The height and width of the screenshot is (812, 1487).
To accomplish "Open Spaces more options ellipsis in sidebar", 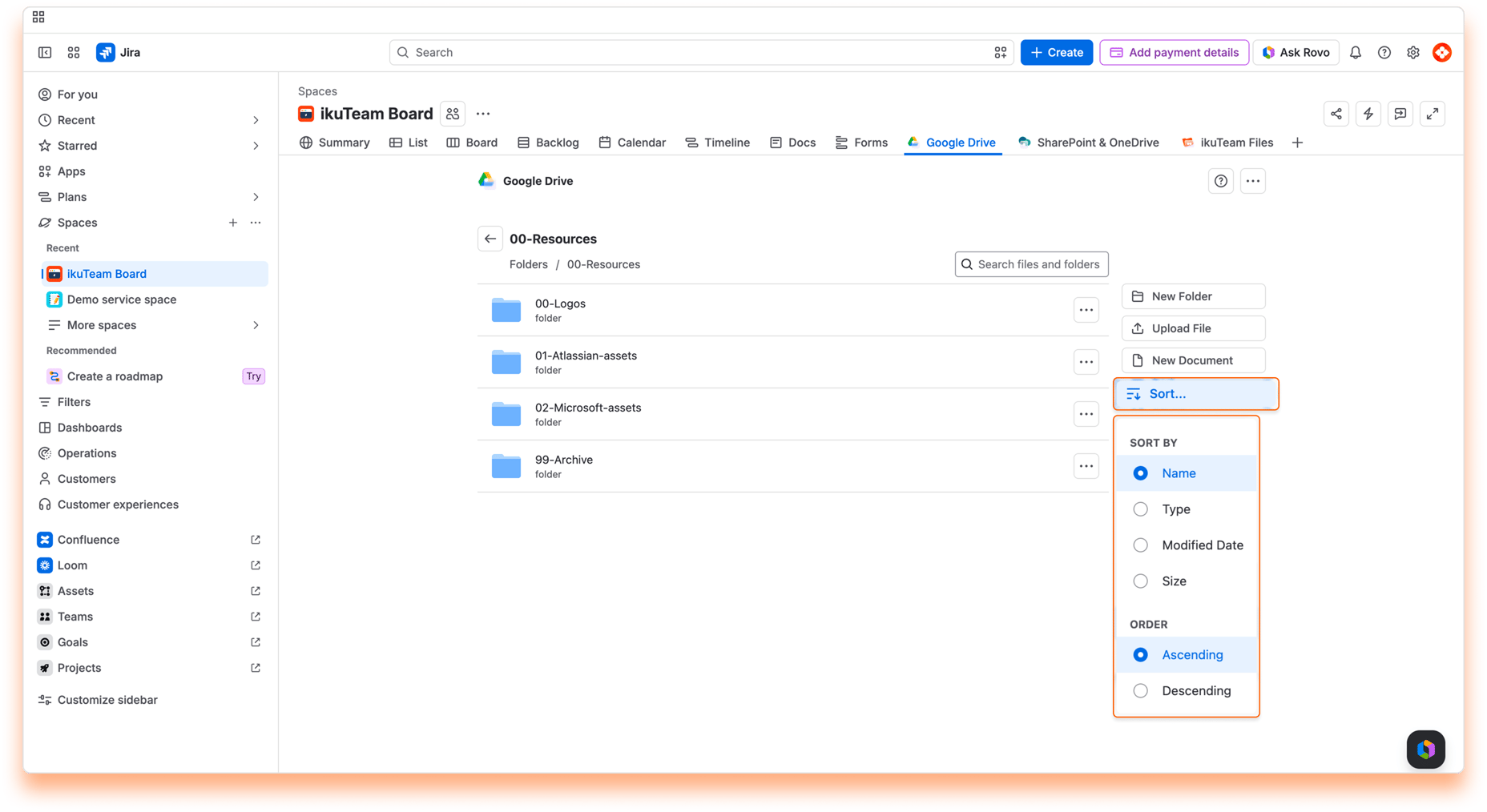I will pyautogui.click(x=256, y=223).
